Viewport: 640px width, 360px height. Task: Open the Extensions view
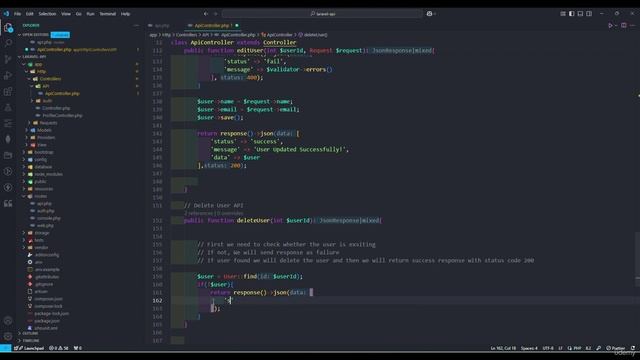pyautogui.click(x=8, y=91)
